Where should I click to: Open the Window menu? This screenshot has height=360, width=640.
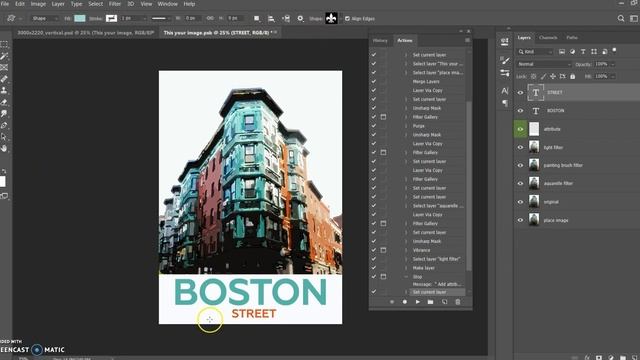167,4
